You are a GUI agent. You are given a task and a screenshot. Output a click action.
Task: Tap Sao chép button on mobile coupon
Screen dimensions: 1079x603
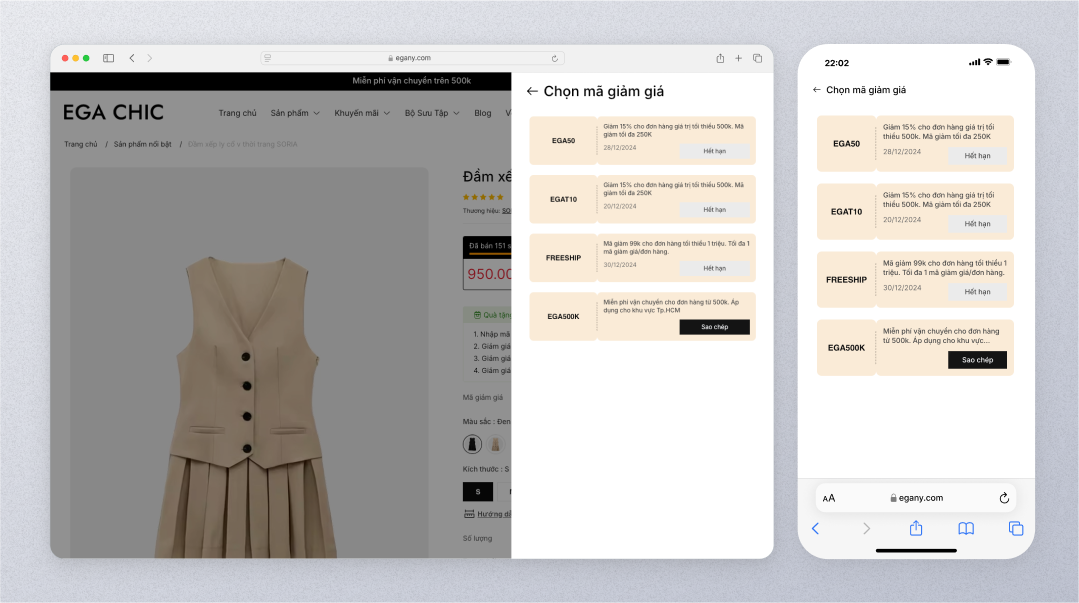(x=977, y=360)
